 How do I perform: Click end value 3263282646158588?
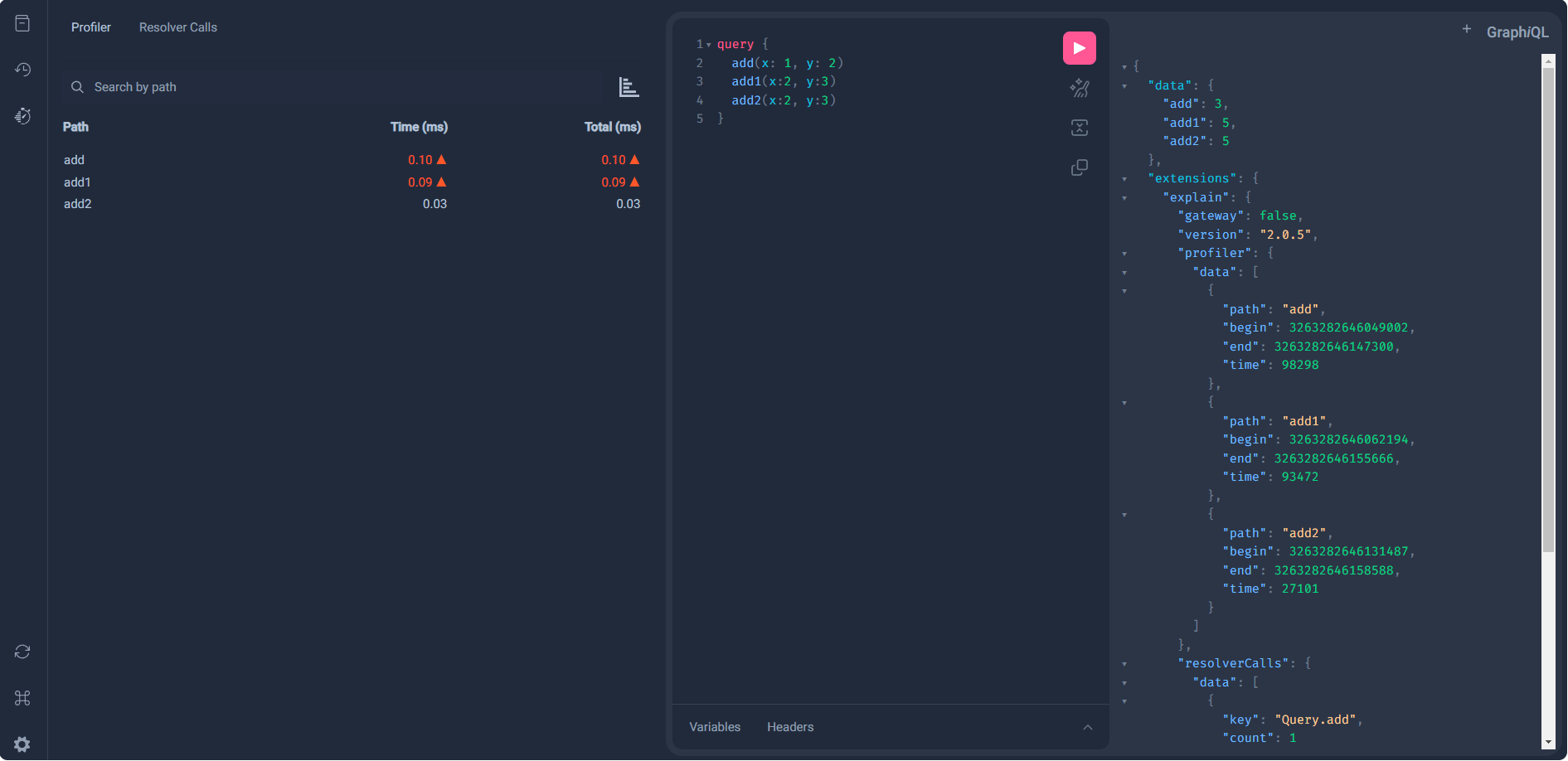tap(1333, 571)
